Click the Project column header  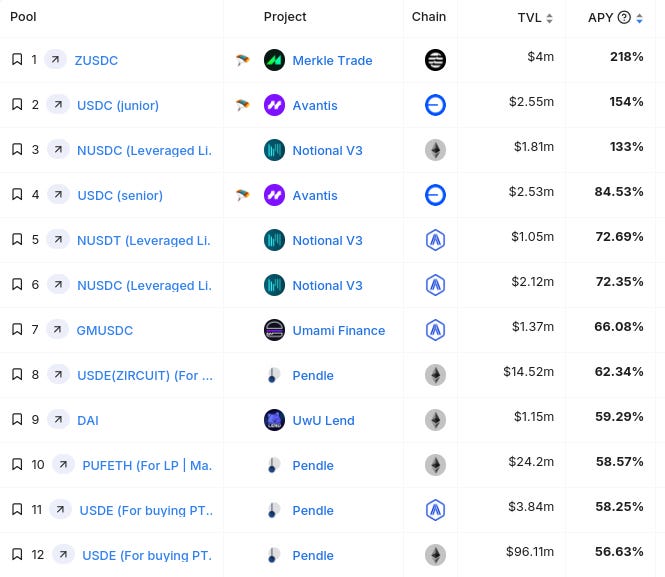(285, 17)
